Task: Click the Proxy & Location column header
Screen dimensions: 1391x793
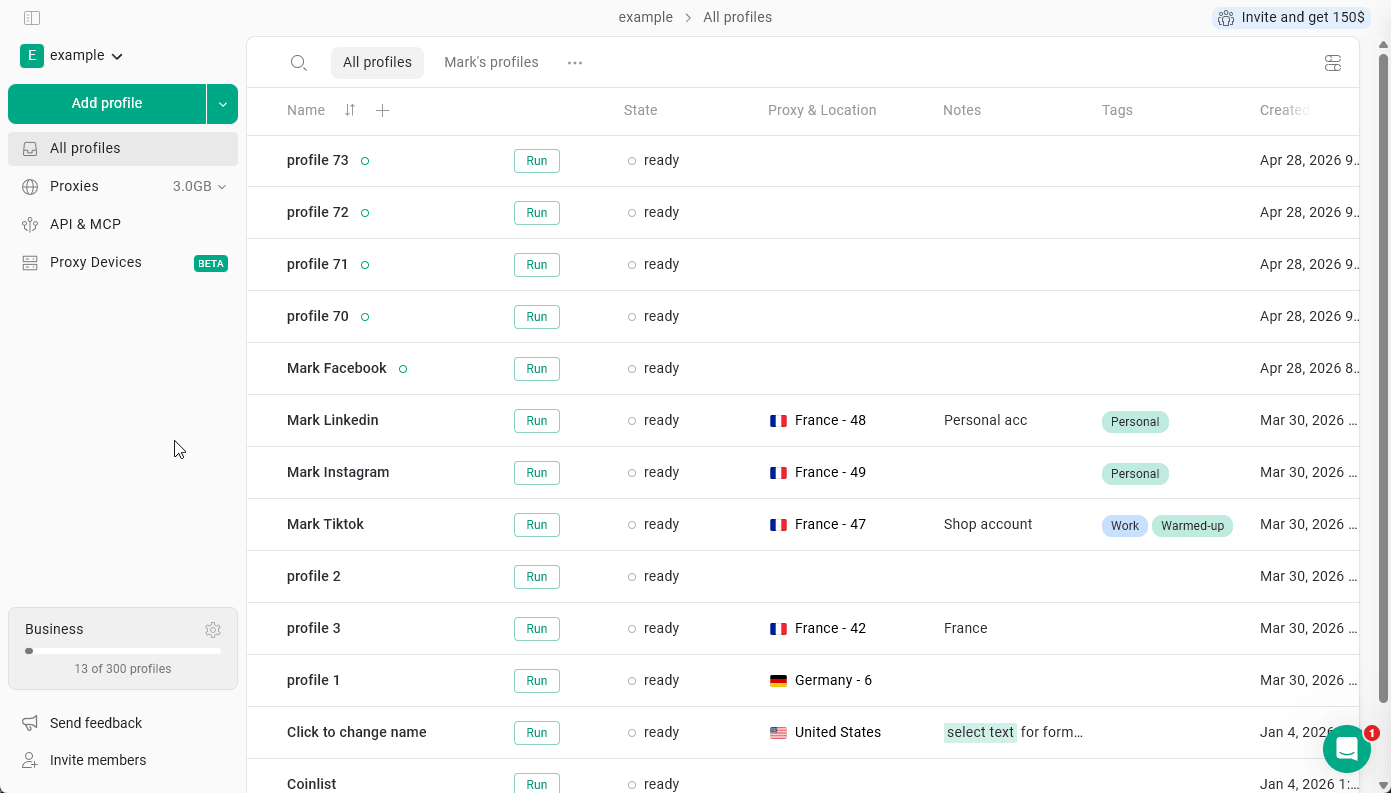Action: [822, 110]
